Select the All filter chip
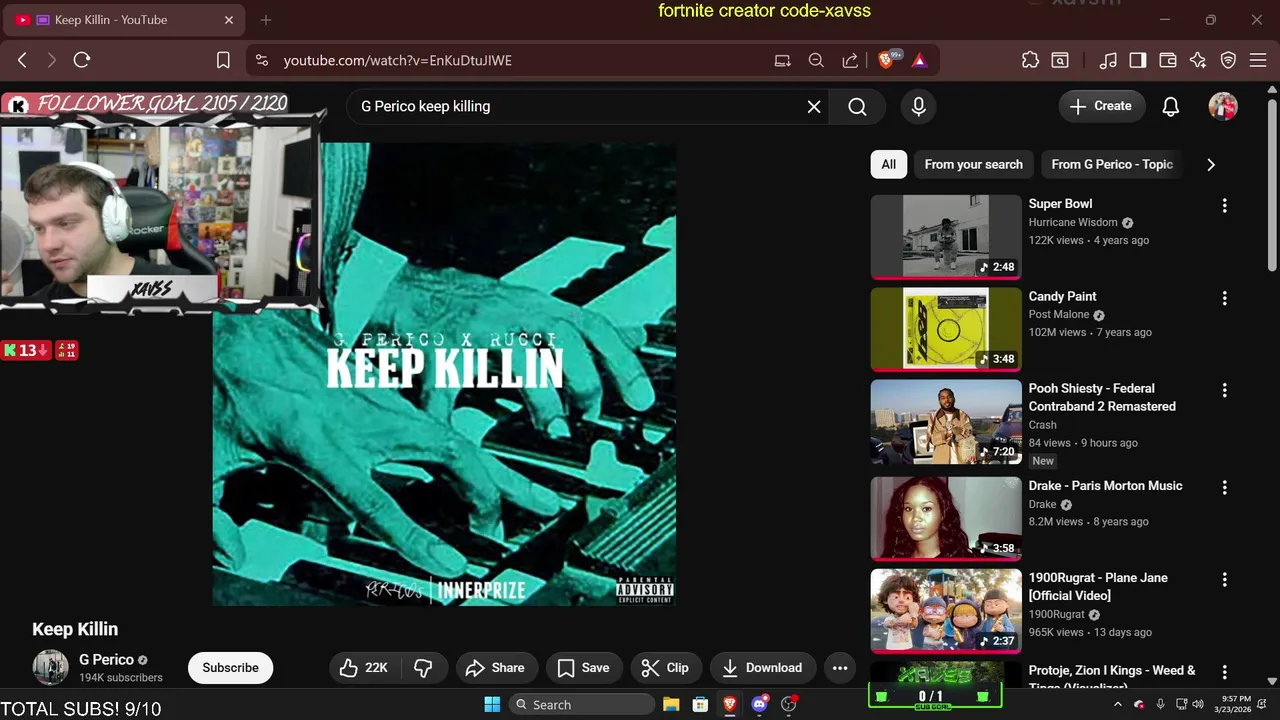 [888, 164]
